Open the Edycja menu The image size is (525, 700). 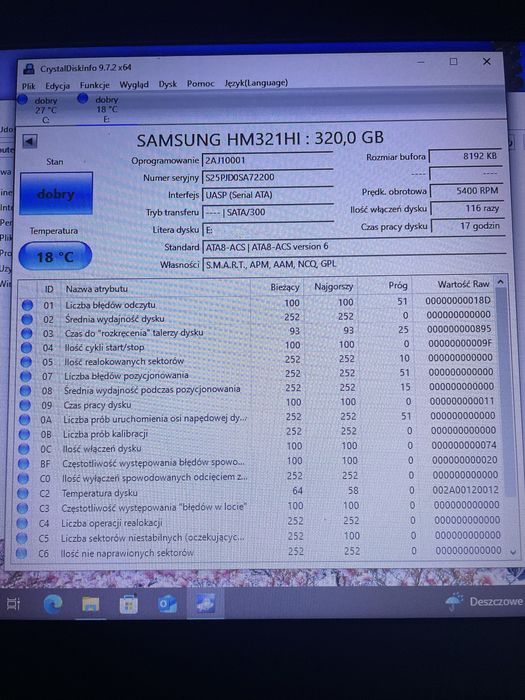[x=57, y=86]
